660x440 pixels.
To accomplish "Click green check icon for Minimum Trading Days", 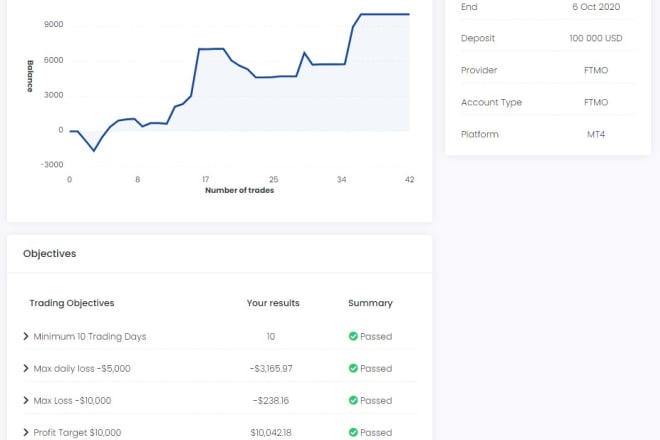I will pos(353,337).
